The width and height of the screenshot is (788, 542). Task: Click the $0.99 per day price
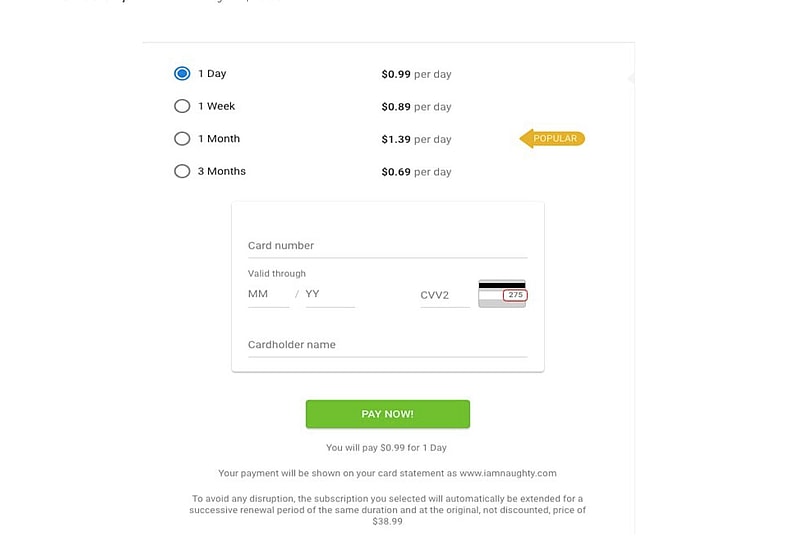click(x=416, y=75)
